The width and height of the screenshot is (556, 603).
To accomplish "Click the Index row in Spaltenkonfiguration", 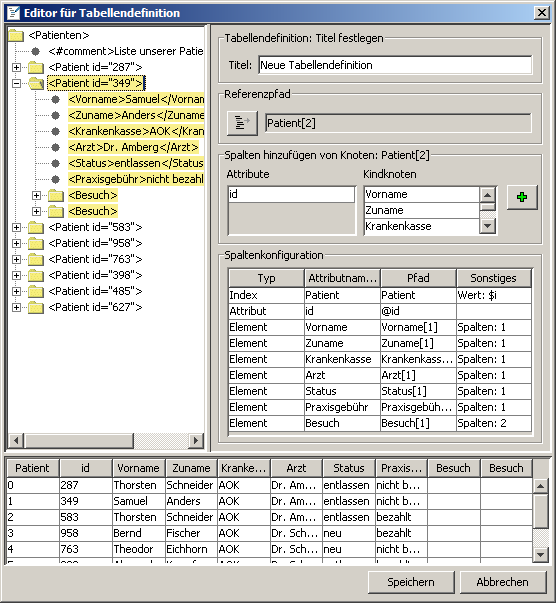I will pyautogui.click(x=380, y=295).
